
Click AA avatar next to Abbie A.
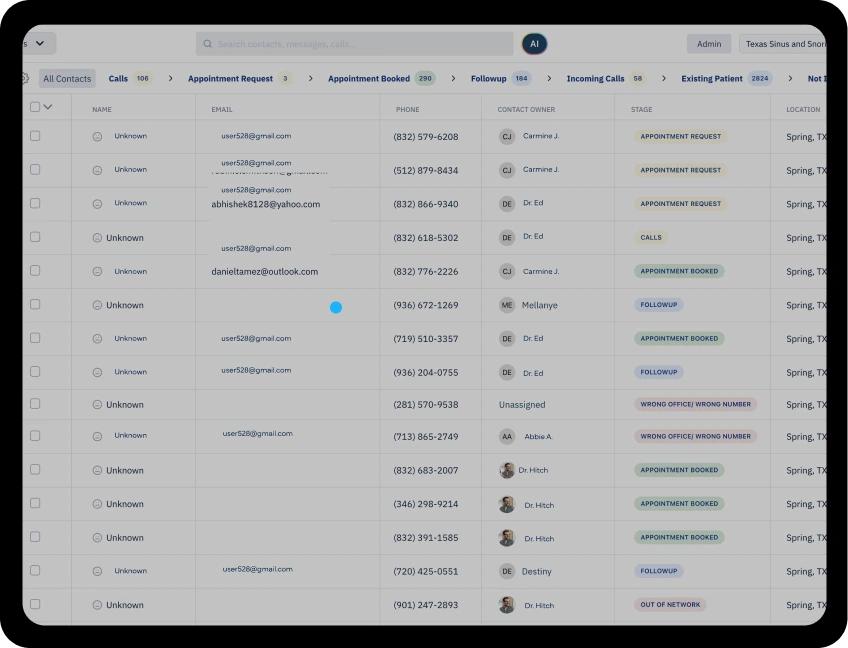tap(507, 437)
